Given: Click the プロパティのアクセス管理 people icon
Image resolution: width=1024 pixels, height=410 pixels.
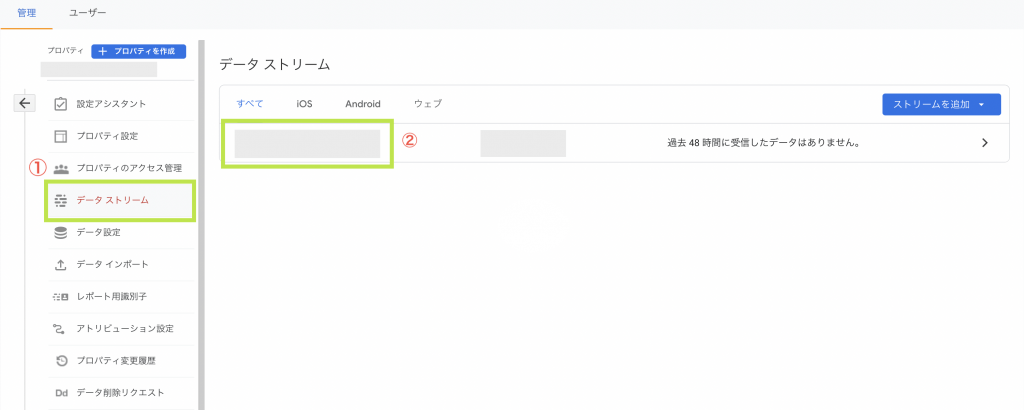Looking at the screenshot, I should point(60,168).
